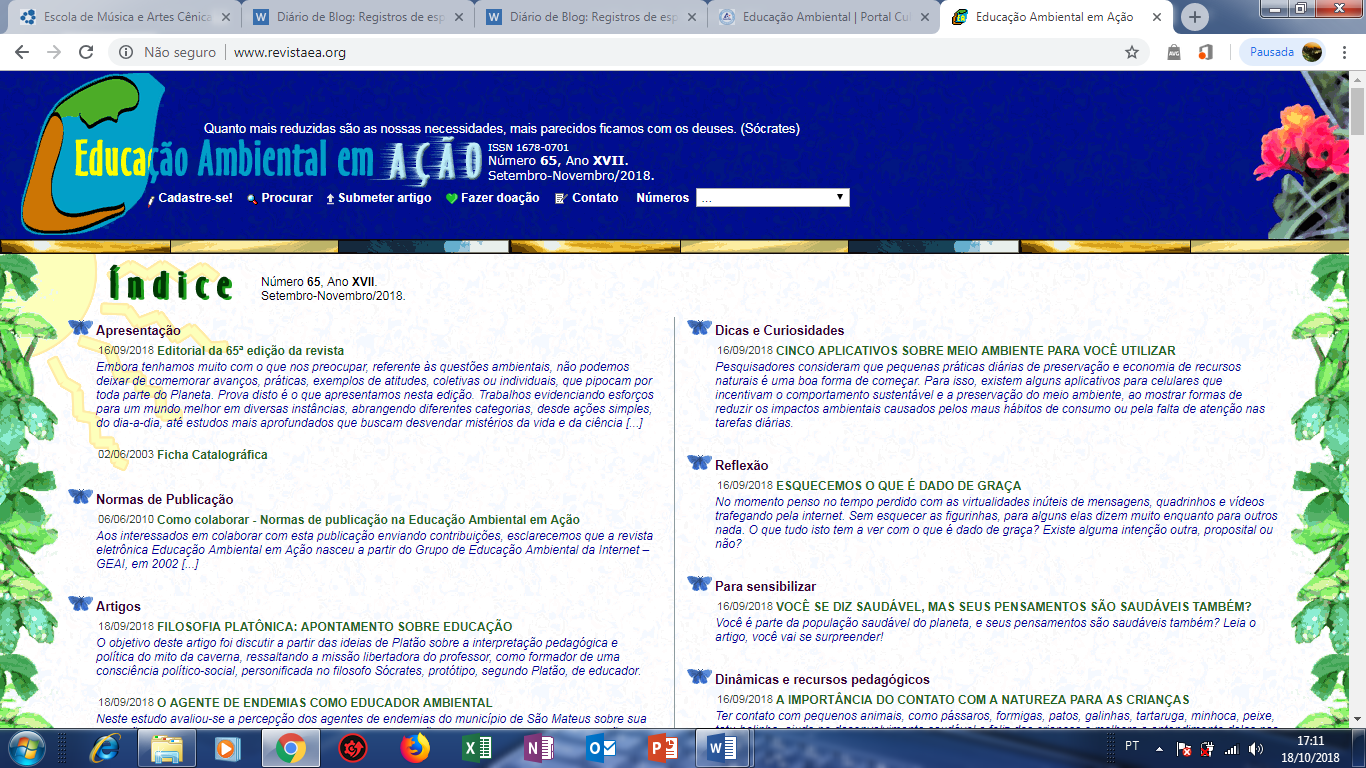Expand the Números dropdown
1366x768 pixels.
772,198
